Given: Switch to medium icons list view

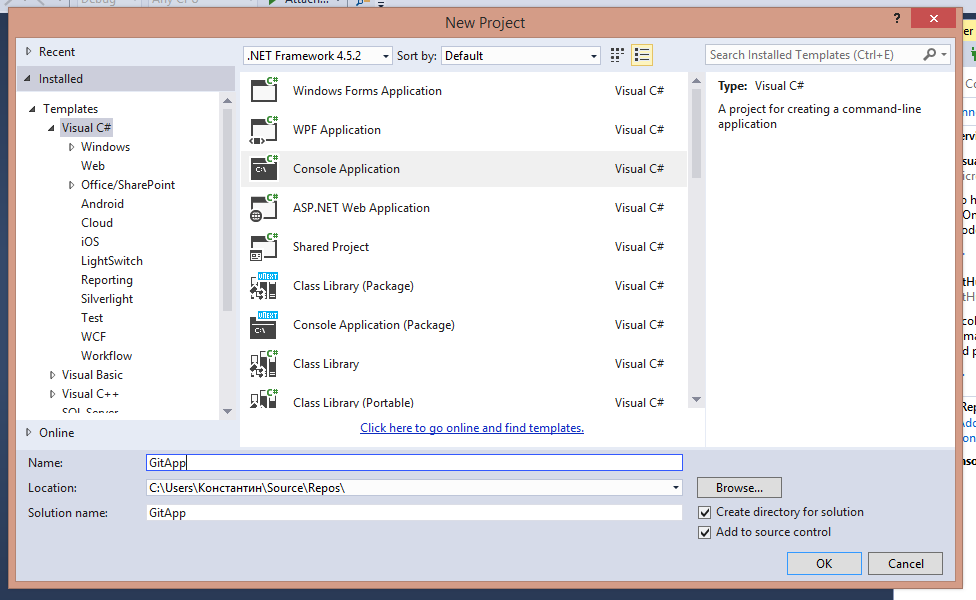Looking at the screenshot, I should click(642, 55).
